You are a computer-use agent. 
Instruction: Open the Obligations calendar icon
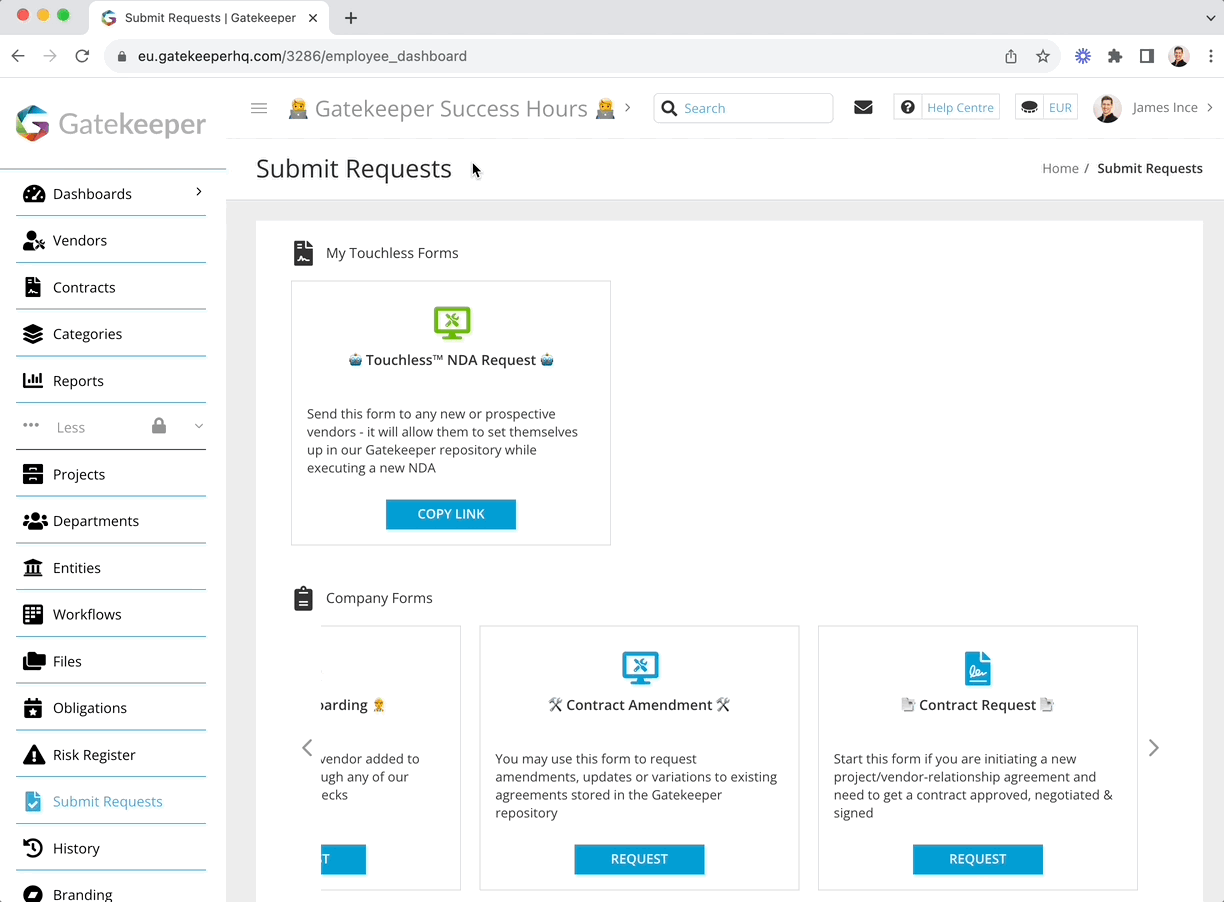coord(31,707)
